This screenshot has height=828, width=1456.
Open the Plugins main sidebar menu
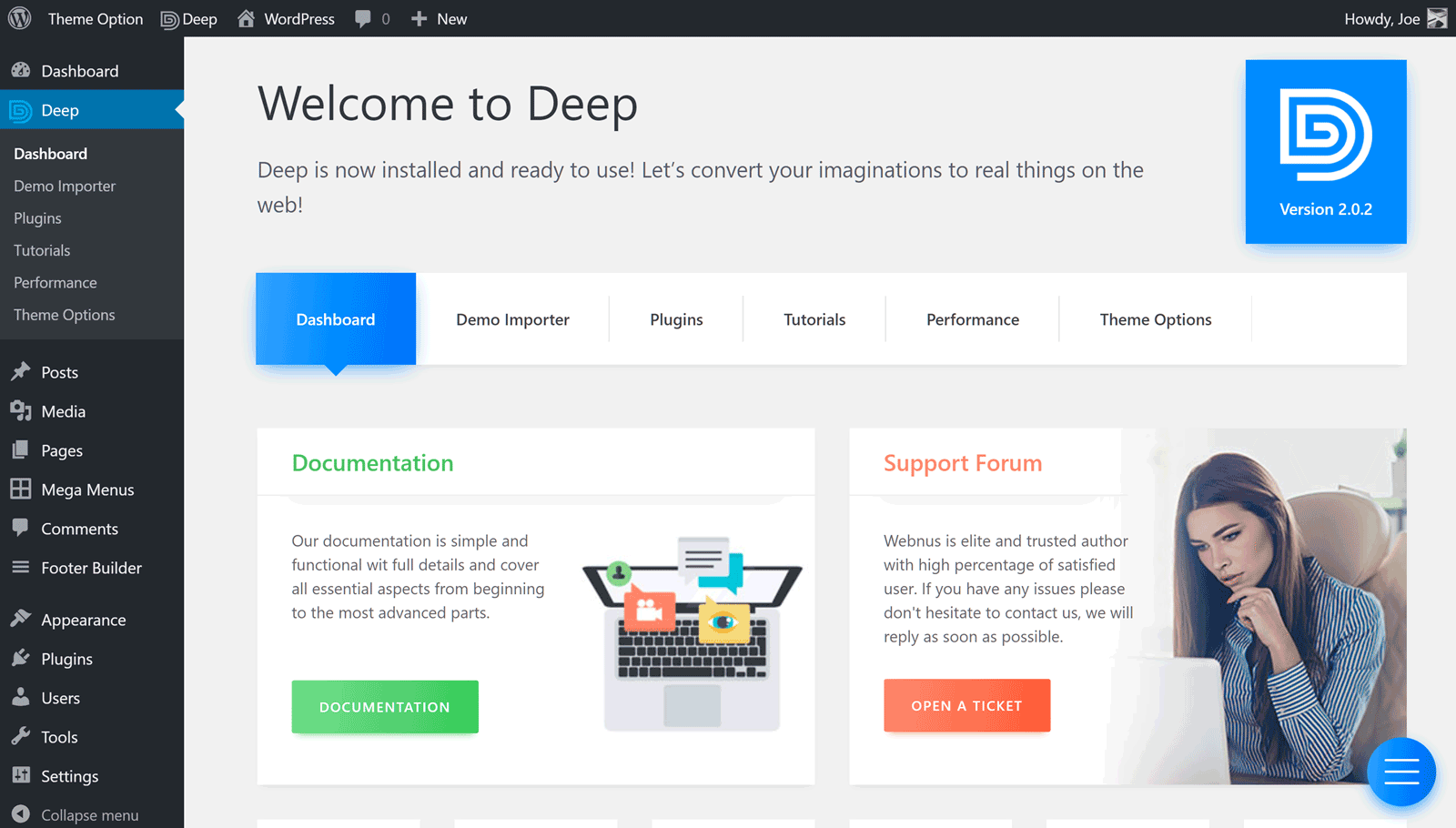92,659
